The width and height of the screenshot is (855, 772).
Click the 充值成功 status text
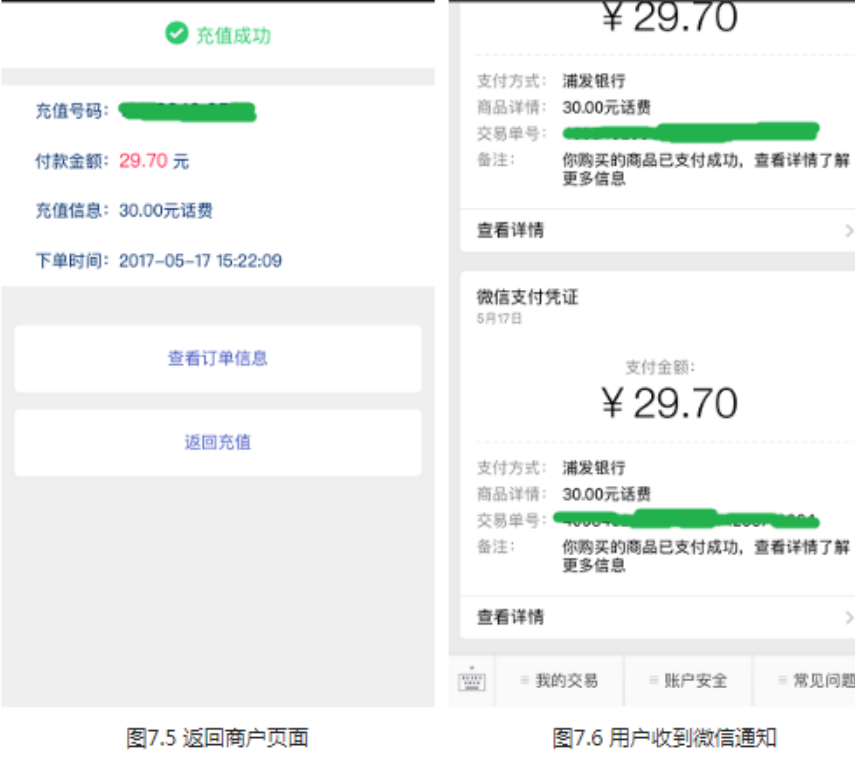pyautogui.click(x=233, y=35)
